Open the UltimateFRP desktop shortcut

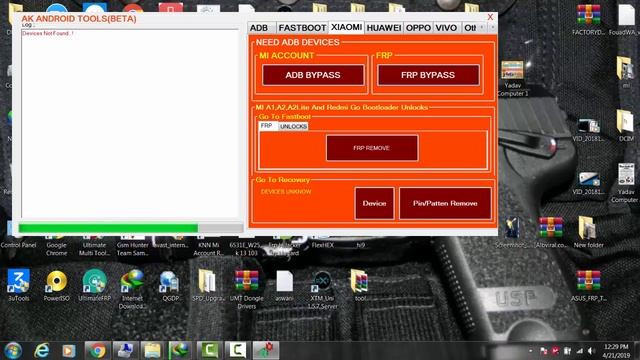click(94, 285)
